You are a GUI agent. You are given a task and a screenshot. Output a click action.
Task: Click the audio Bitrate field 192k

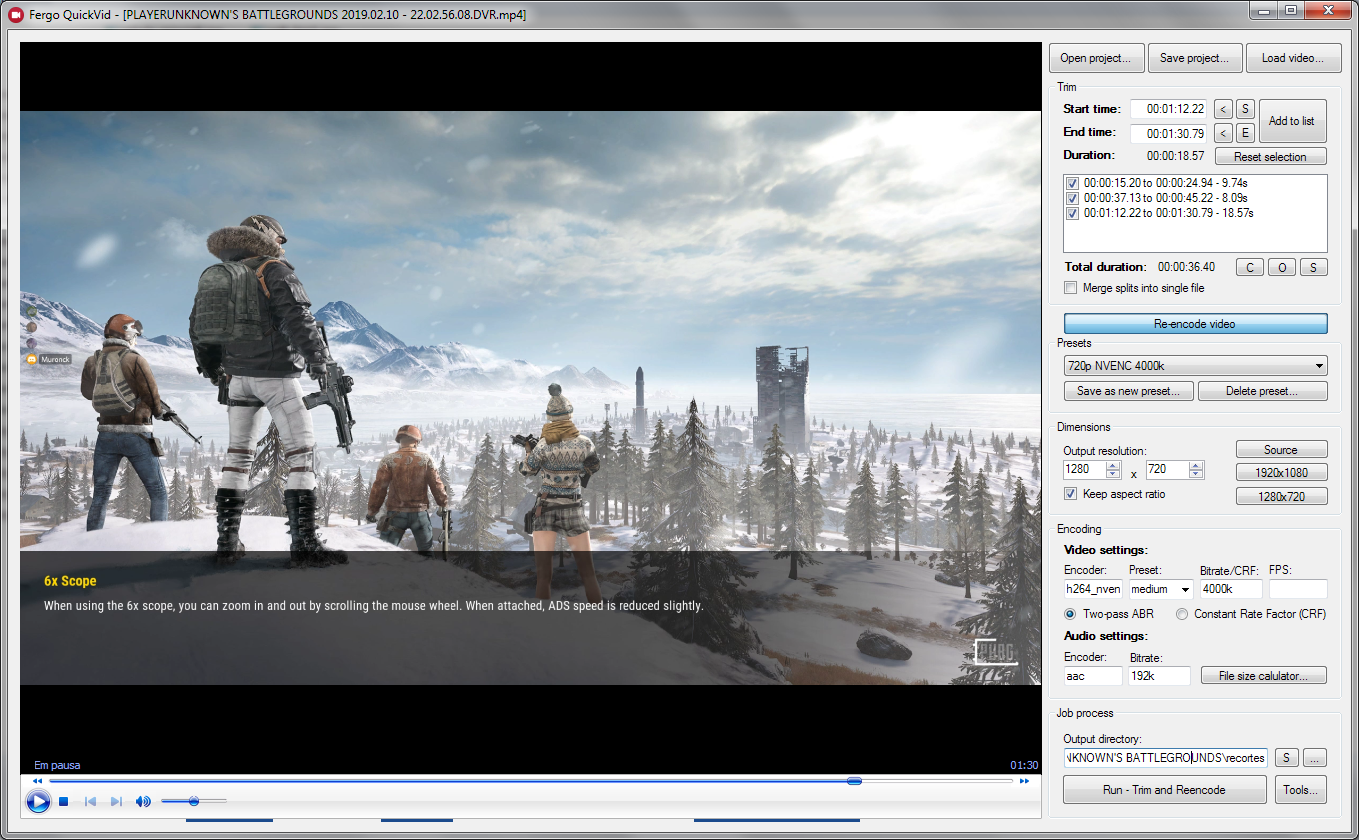[1160, 676]
